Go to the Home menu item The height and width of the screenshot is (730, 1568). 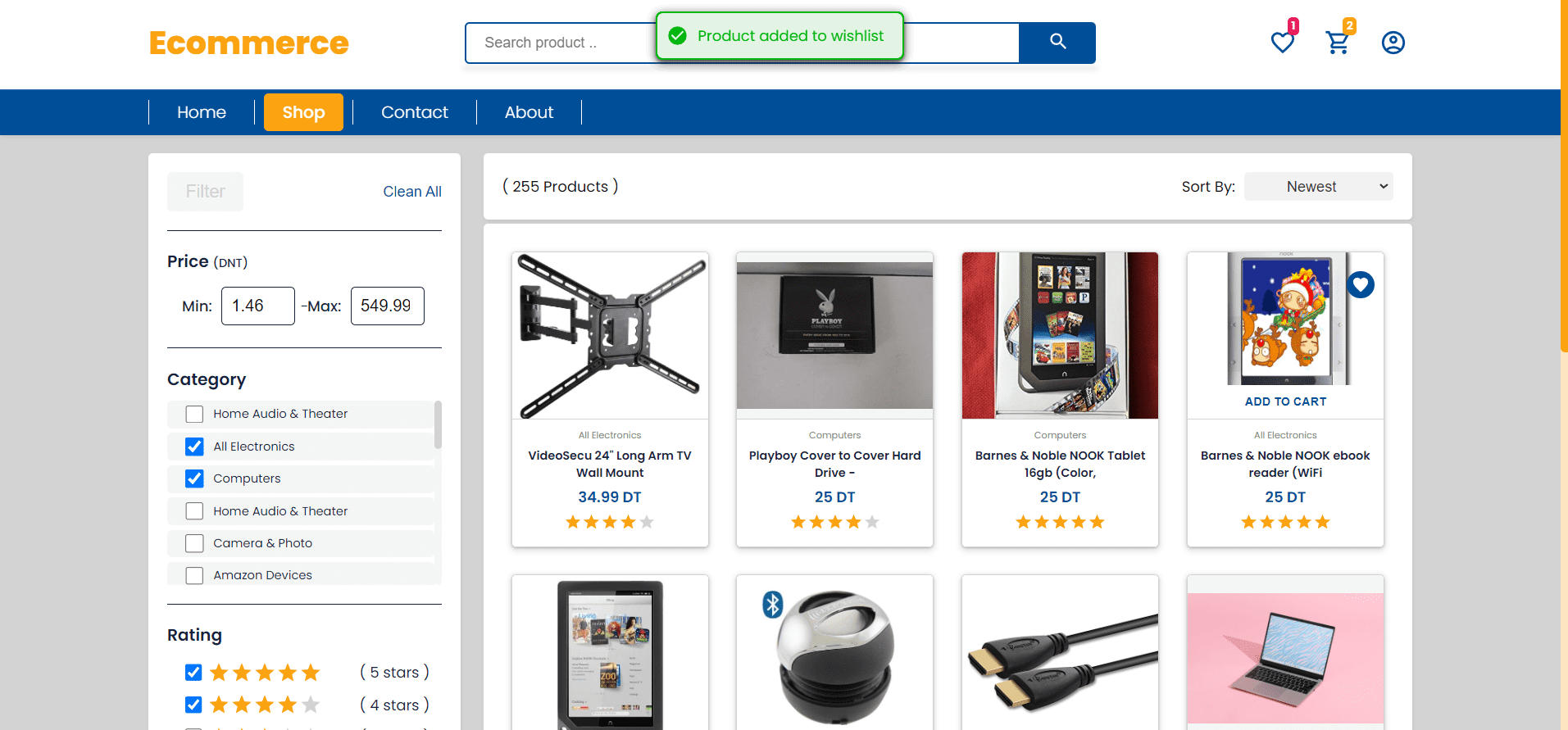202,112
